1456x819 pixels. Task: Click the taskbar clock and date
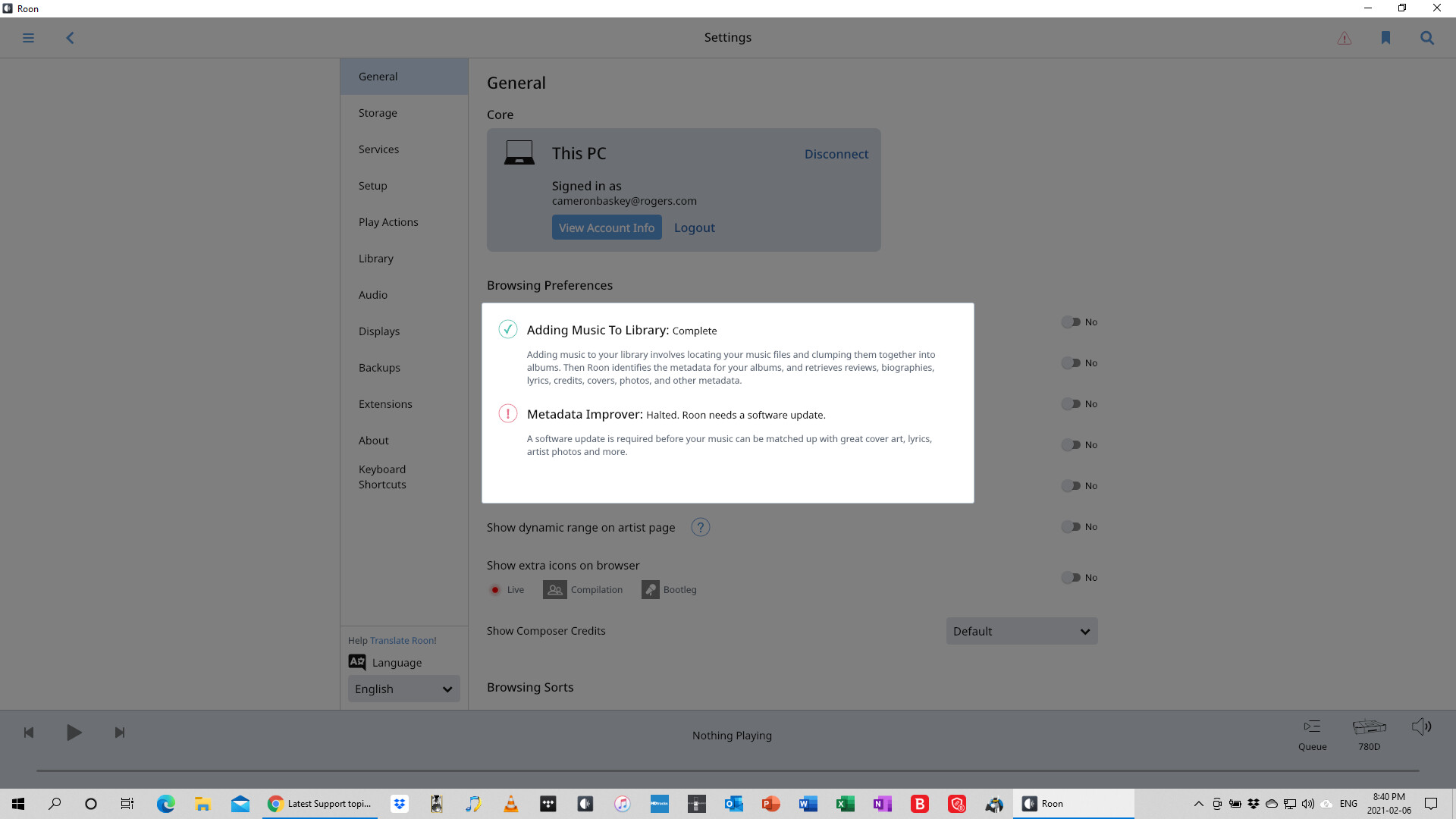[1389, 804]
